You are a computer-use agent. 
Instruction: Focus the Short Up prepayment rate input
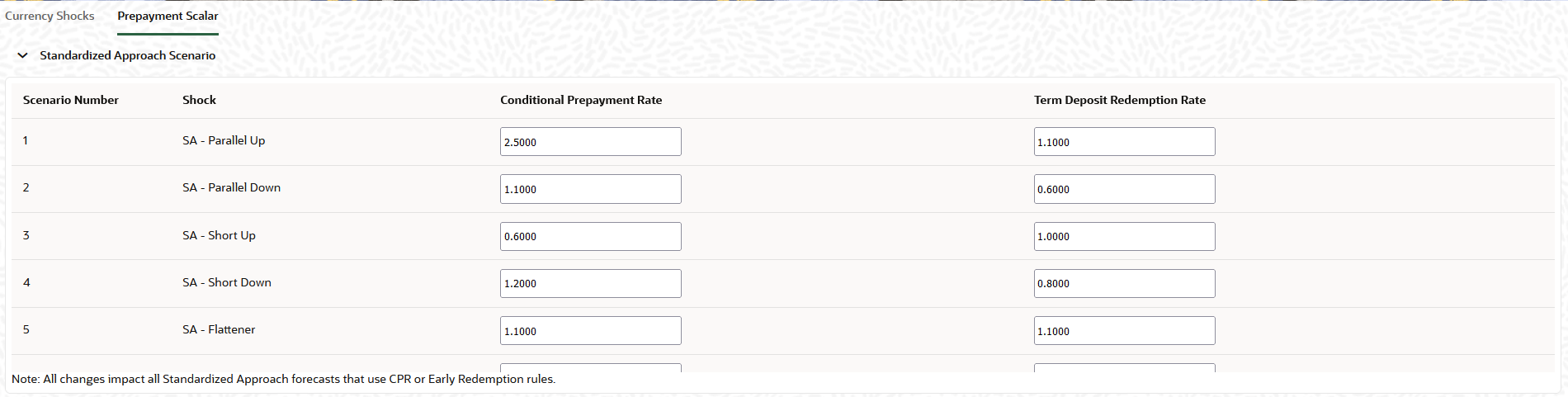591,236
